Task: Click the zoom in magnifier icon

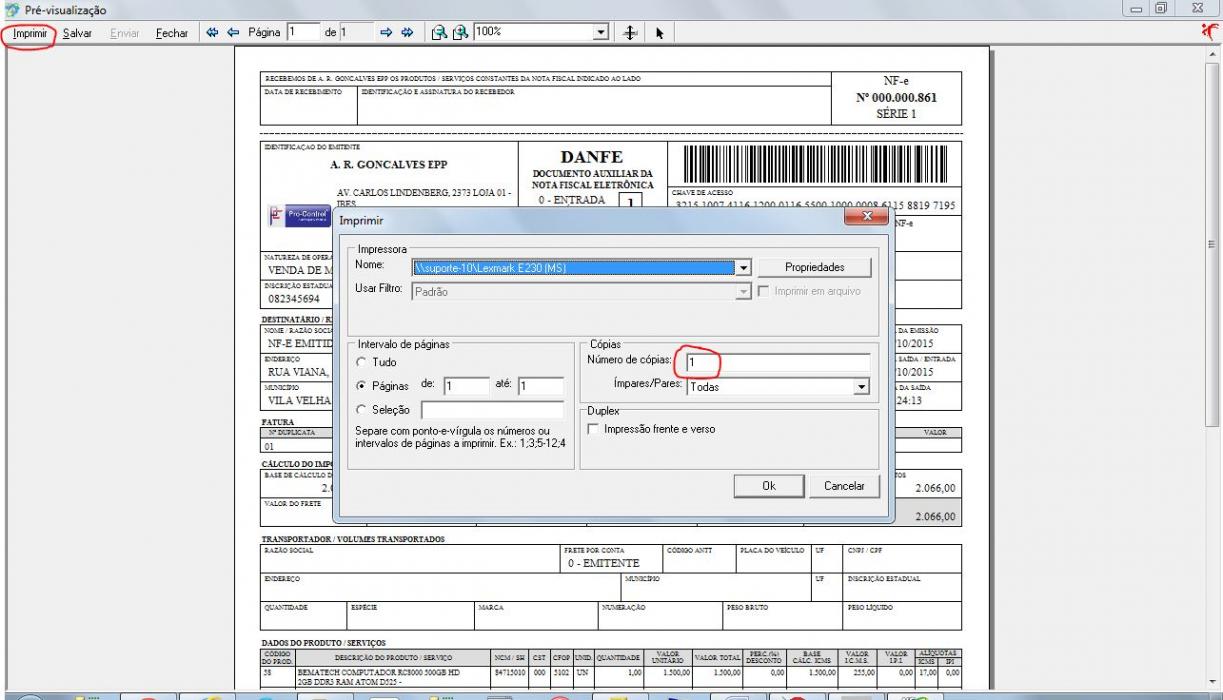Action: pos(458,32)
